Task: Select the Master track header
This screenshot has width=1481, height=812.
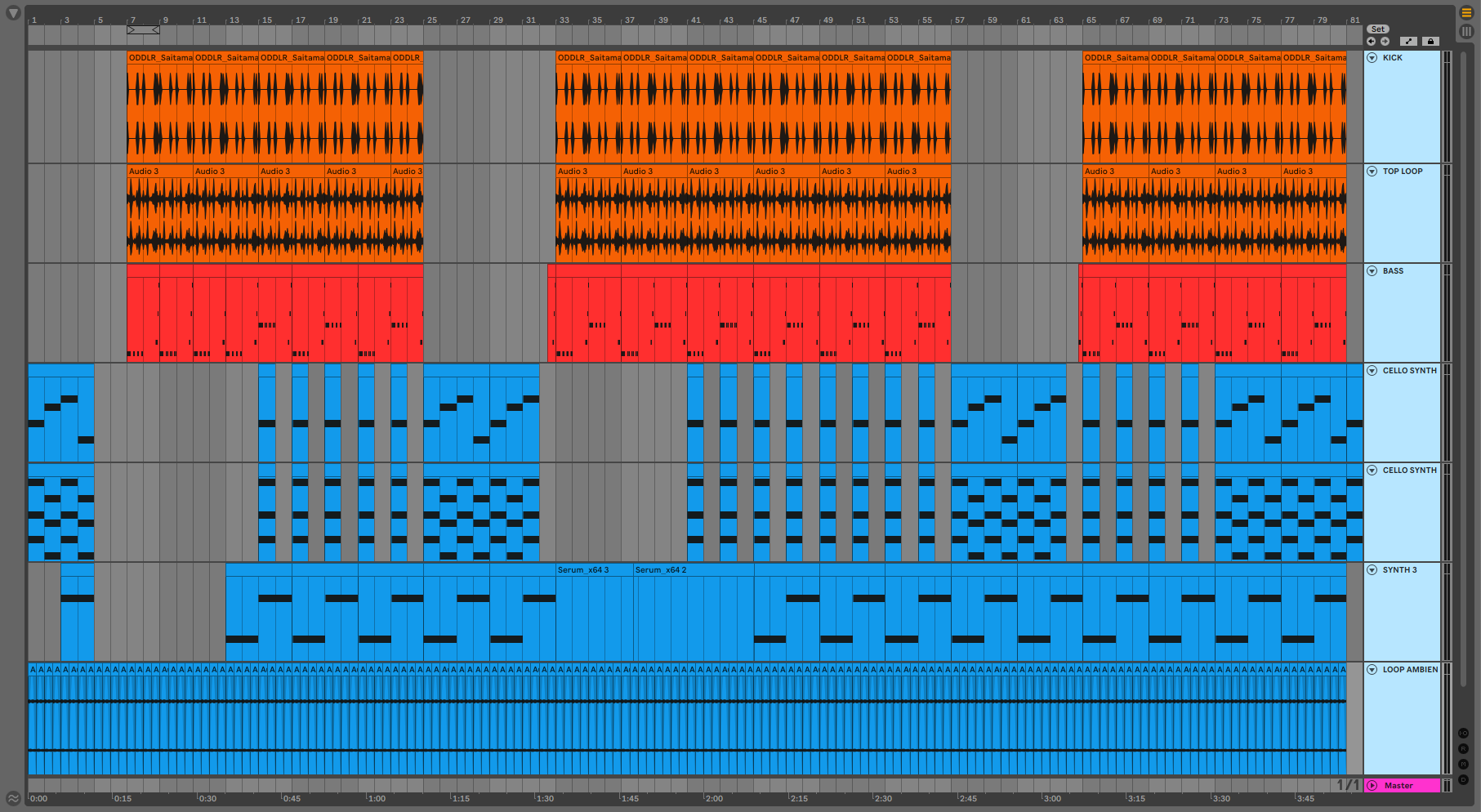Action: [1402, 786]
